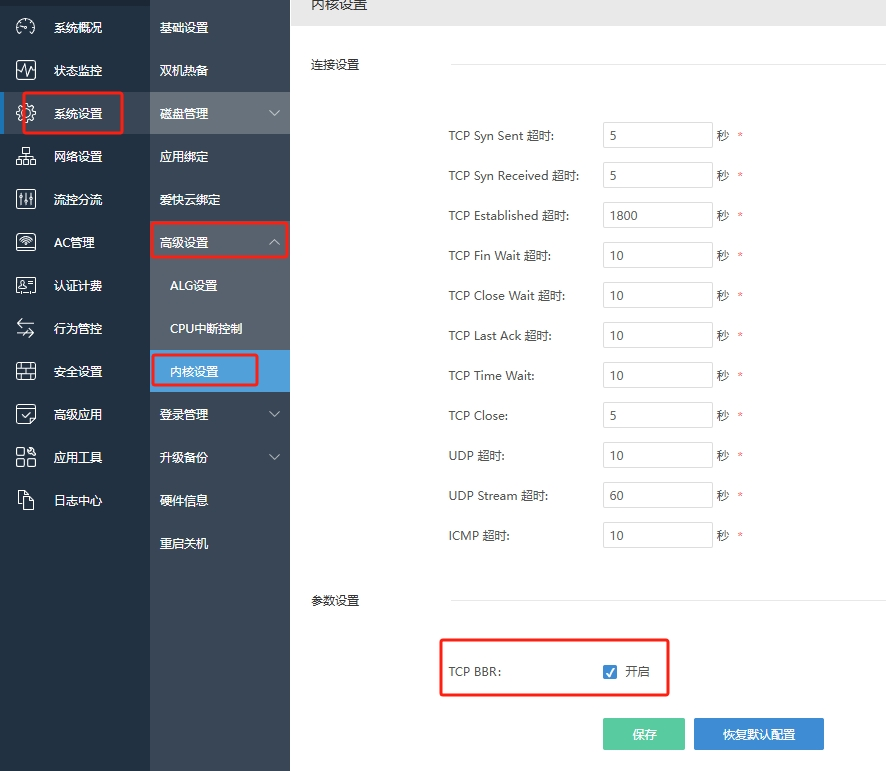Click the green 保存 button
886x771 pixels.
point(644,734)
